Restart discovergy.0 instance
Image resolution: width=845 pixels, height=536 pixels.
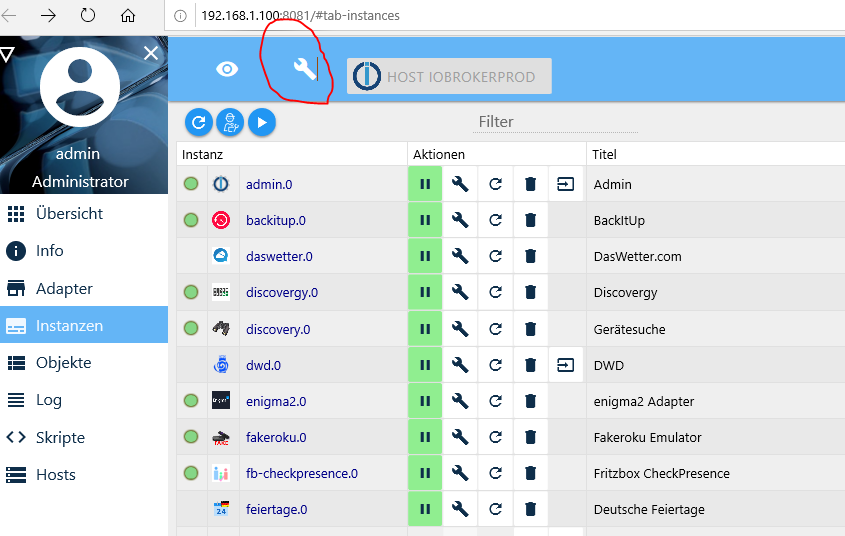click(x=495, y=292)
